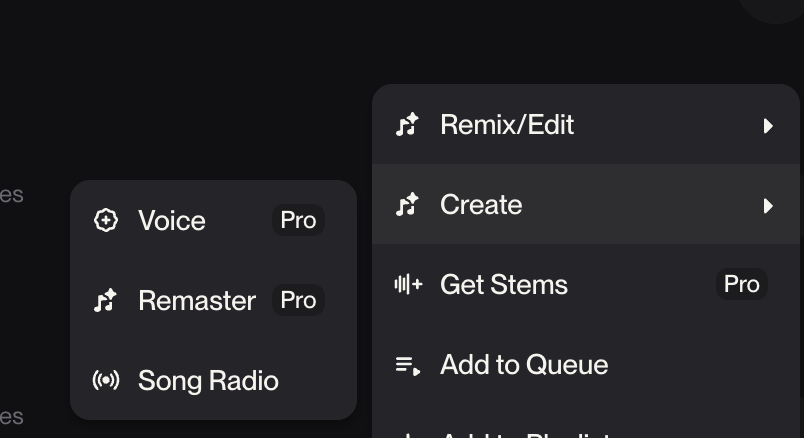The height and width of the screenshot is (438, 804).
Task: Click the Voice icon in the submenu
Action: pos(105,221)
